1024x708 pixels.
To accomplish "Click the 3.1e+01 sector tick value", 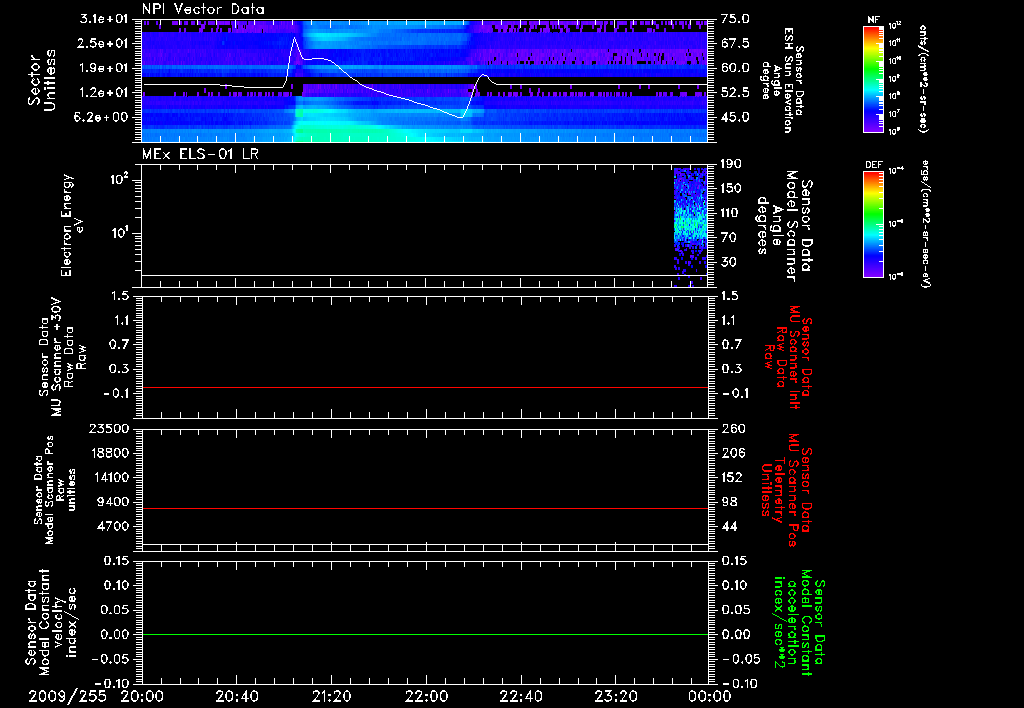I will 104,19.
